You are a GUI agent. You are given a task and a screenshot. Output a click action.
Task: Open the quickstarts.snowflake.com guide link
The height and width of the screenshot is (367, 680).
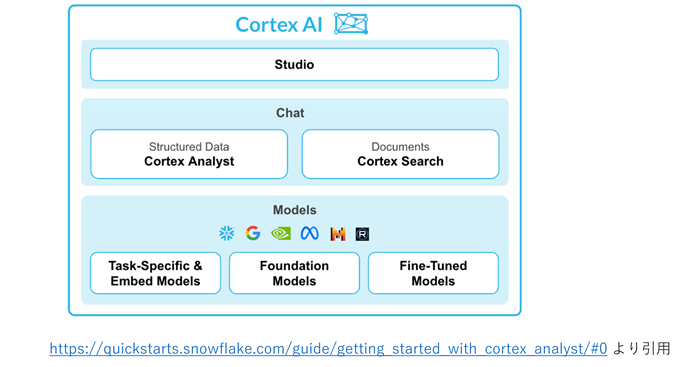pyautogui.click(x=328, y=348)
